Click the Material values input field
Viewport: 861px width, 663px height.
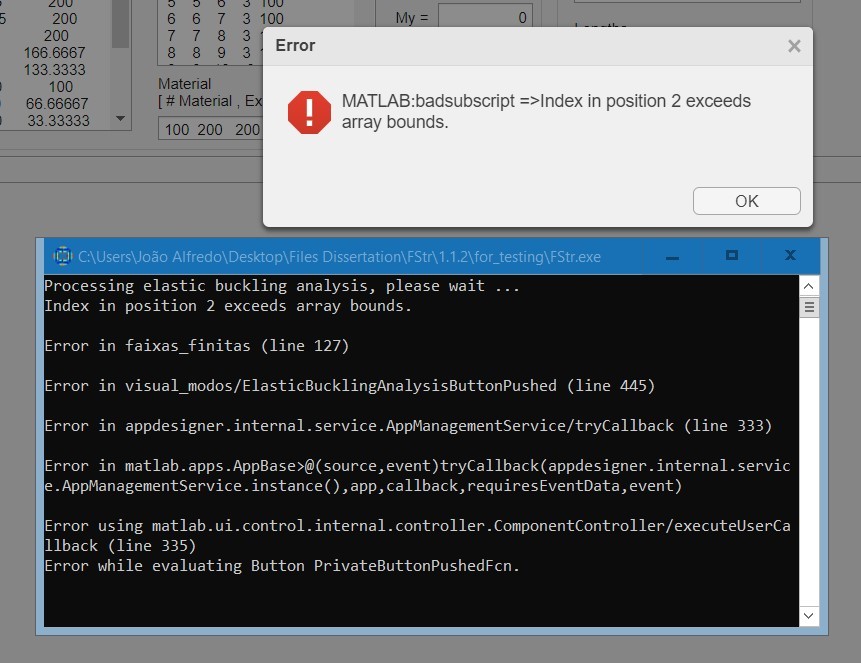pyautogui.click(x=210, y=130)
